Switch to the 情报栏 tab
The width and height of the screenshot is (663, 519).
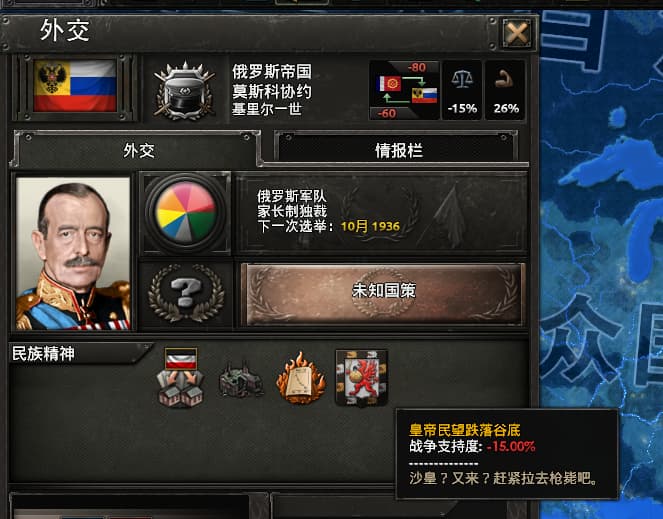pos(398,150)
